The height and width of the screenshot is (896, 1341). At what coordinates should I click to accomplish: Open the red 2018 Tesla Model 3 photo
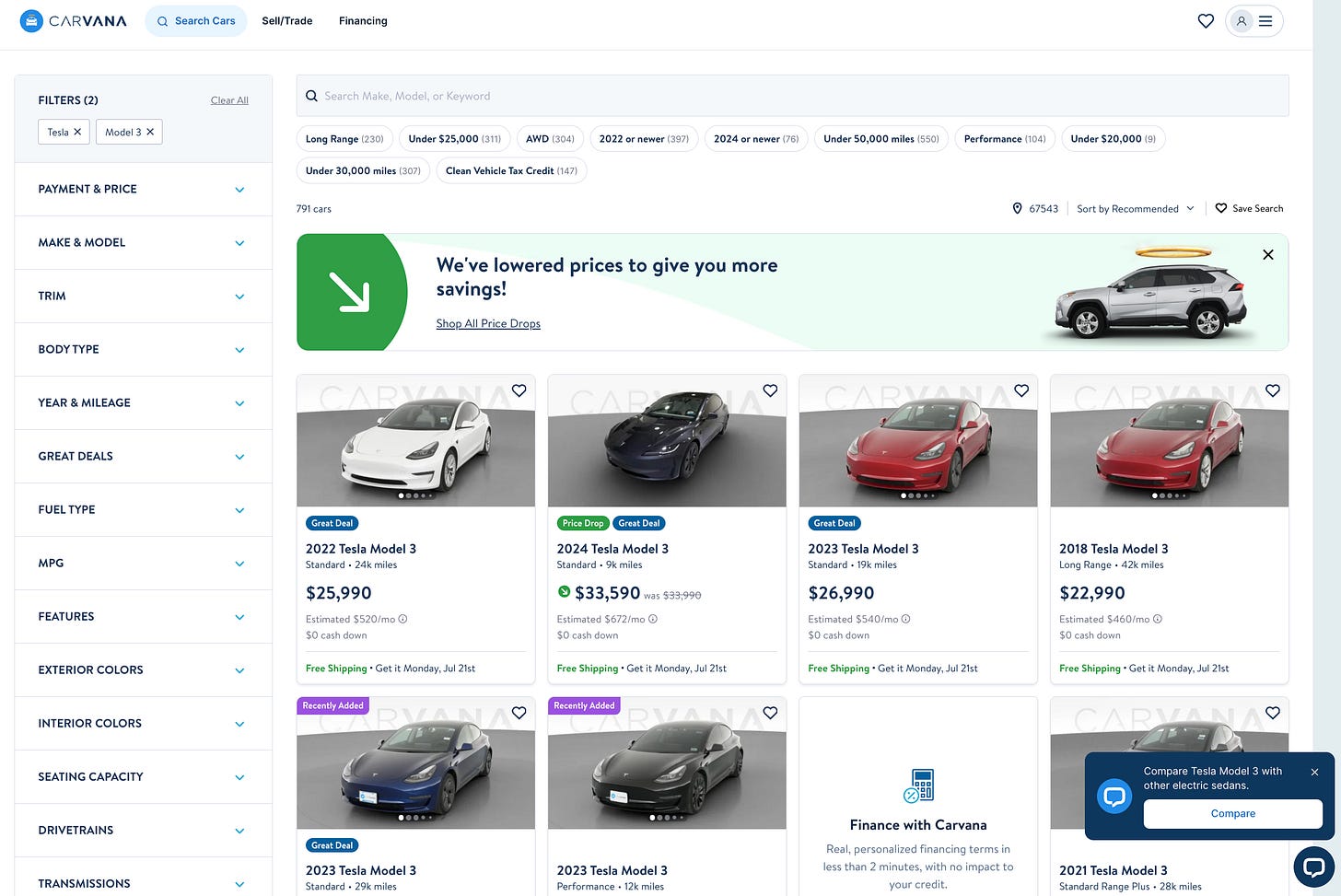pyautogui.click(x=1169, y=441)
